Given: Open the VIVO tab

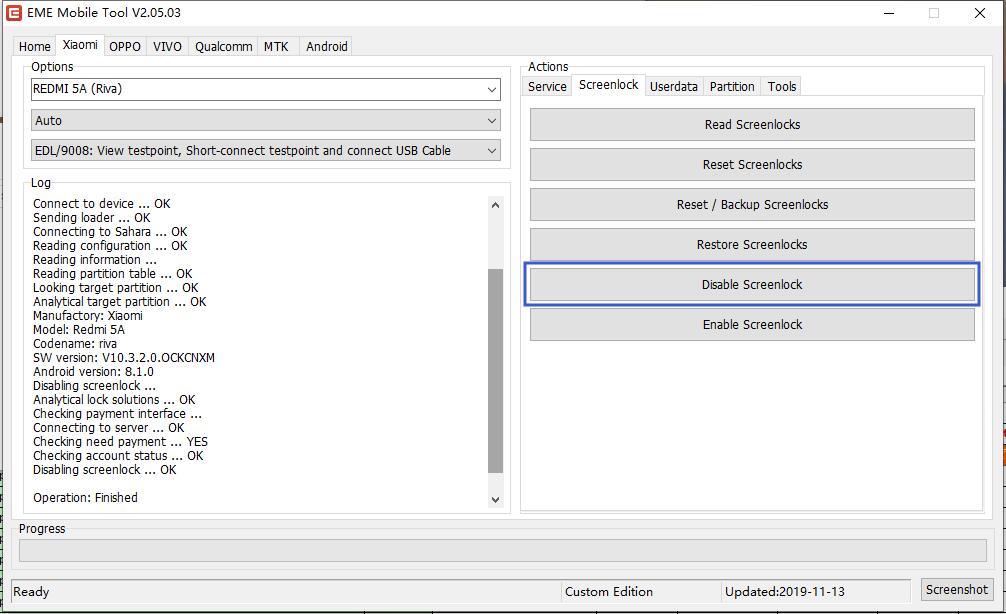Looking at the screenshot, I should pos(167,46).
